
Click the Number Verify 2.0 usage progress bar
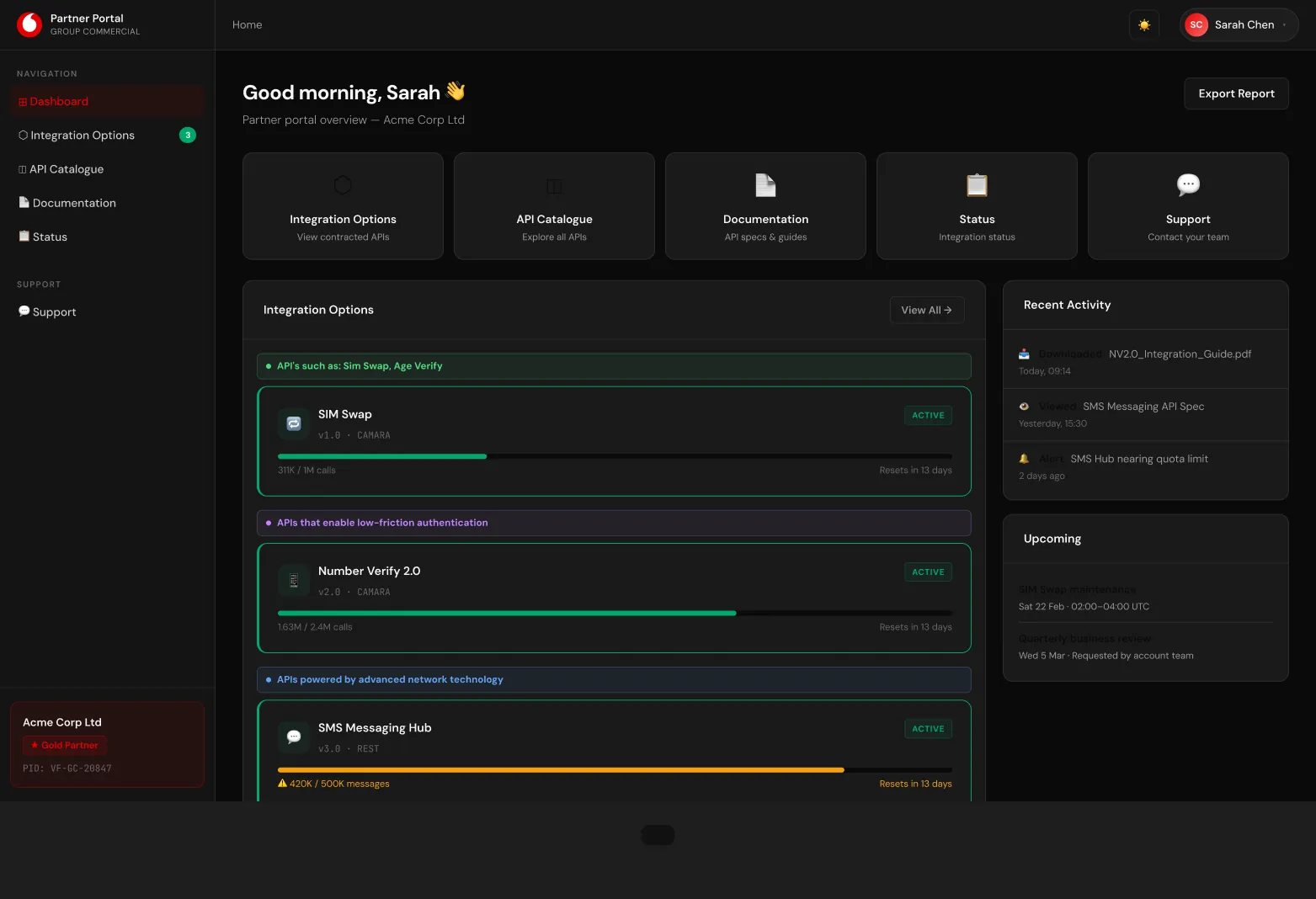pos(615,613)
